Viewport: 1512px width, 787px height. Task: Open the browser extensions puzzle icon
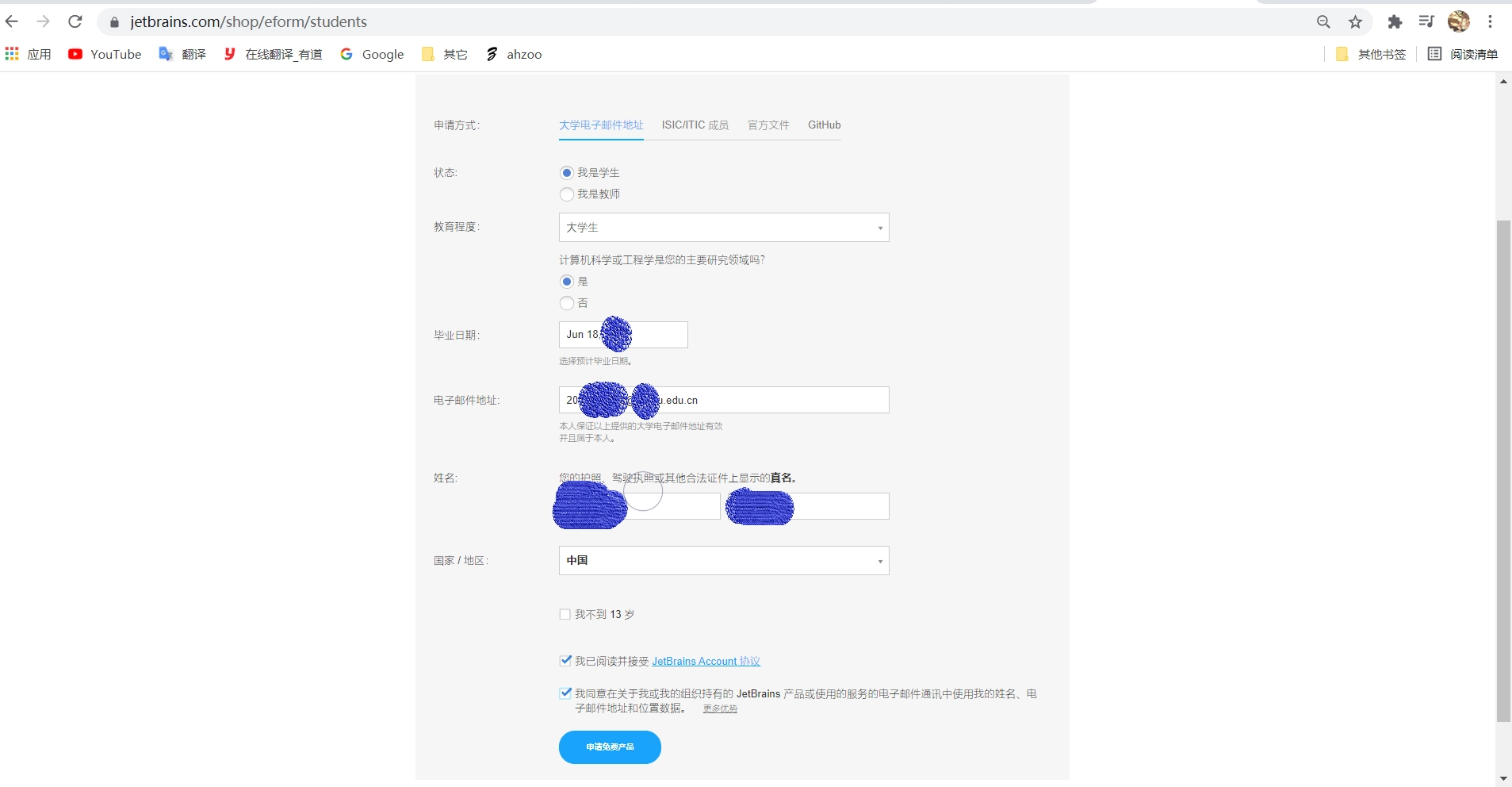[x=1395, y=21]
